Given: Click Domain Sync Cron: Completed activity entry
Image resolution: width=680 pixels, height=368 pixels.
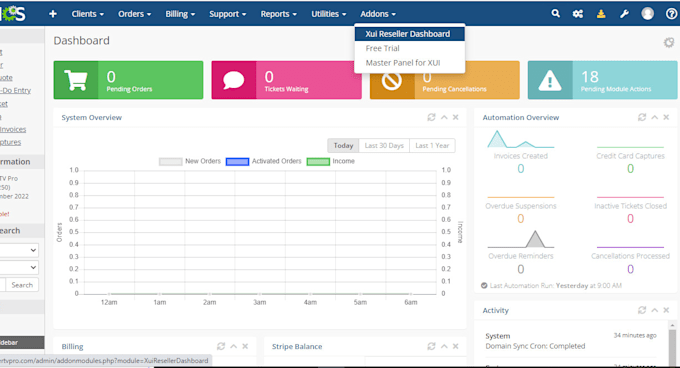Looking at the screenshot, I should click(x=535, y=346).
